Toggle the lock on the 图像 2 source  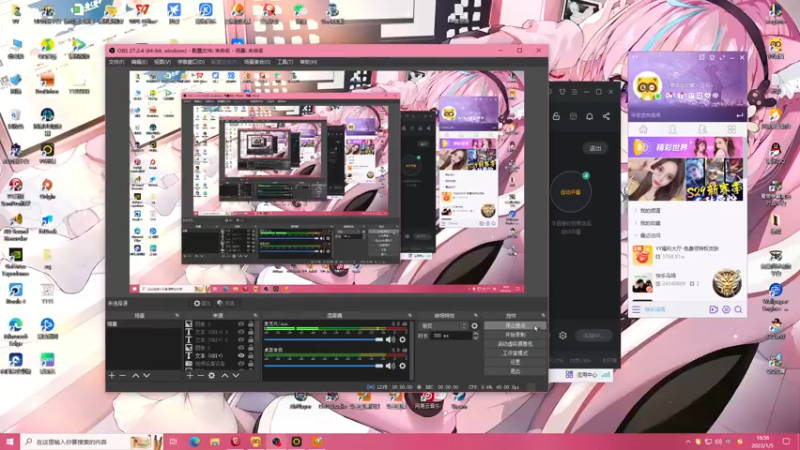(251, 347)
